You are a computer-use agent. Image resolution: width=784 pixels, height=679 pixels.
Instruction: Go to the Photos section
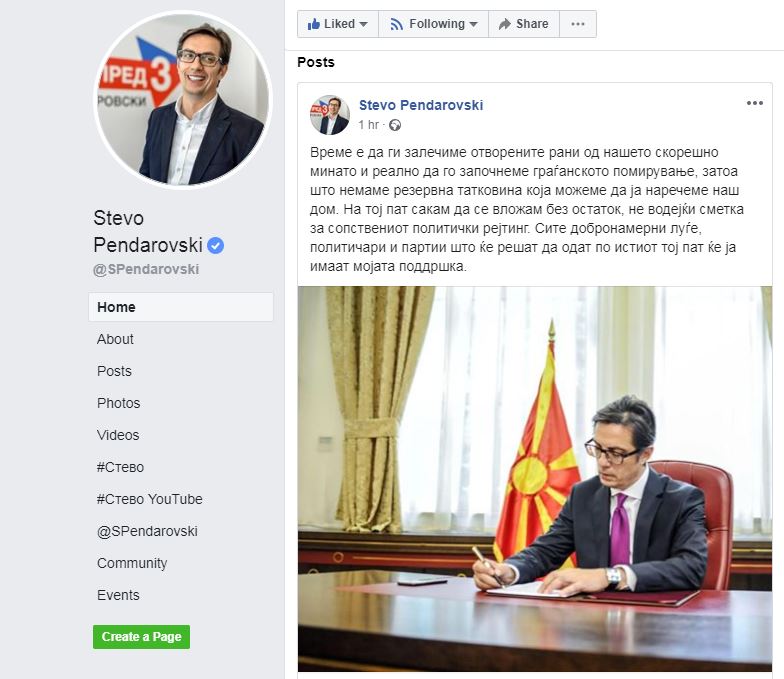point(118,403)
